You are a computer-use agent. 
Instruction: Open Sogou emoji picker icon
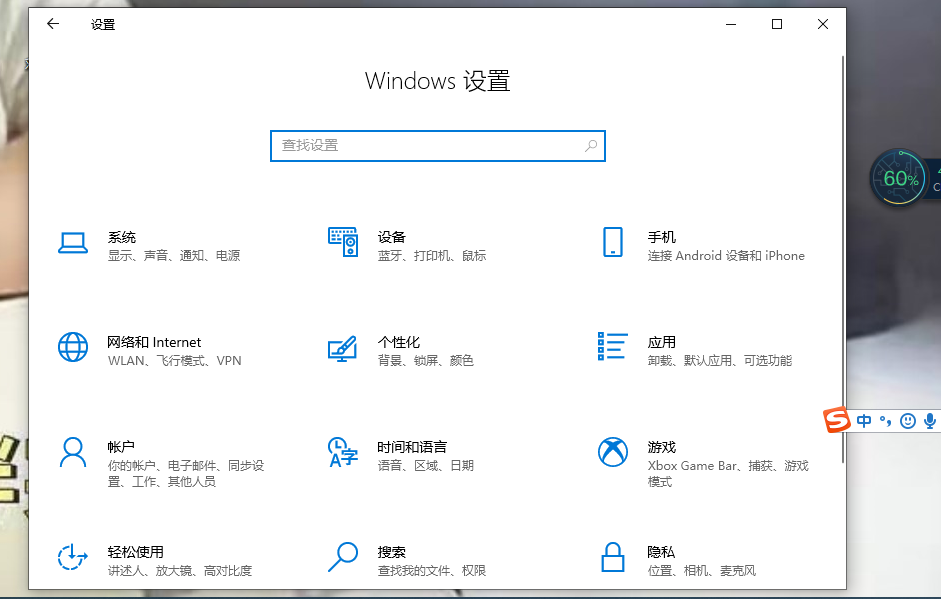908,420
